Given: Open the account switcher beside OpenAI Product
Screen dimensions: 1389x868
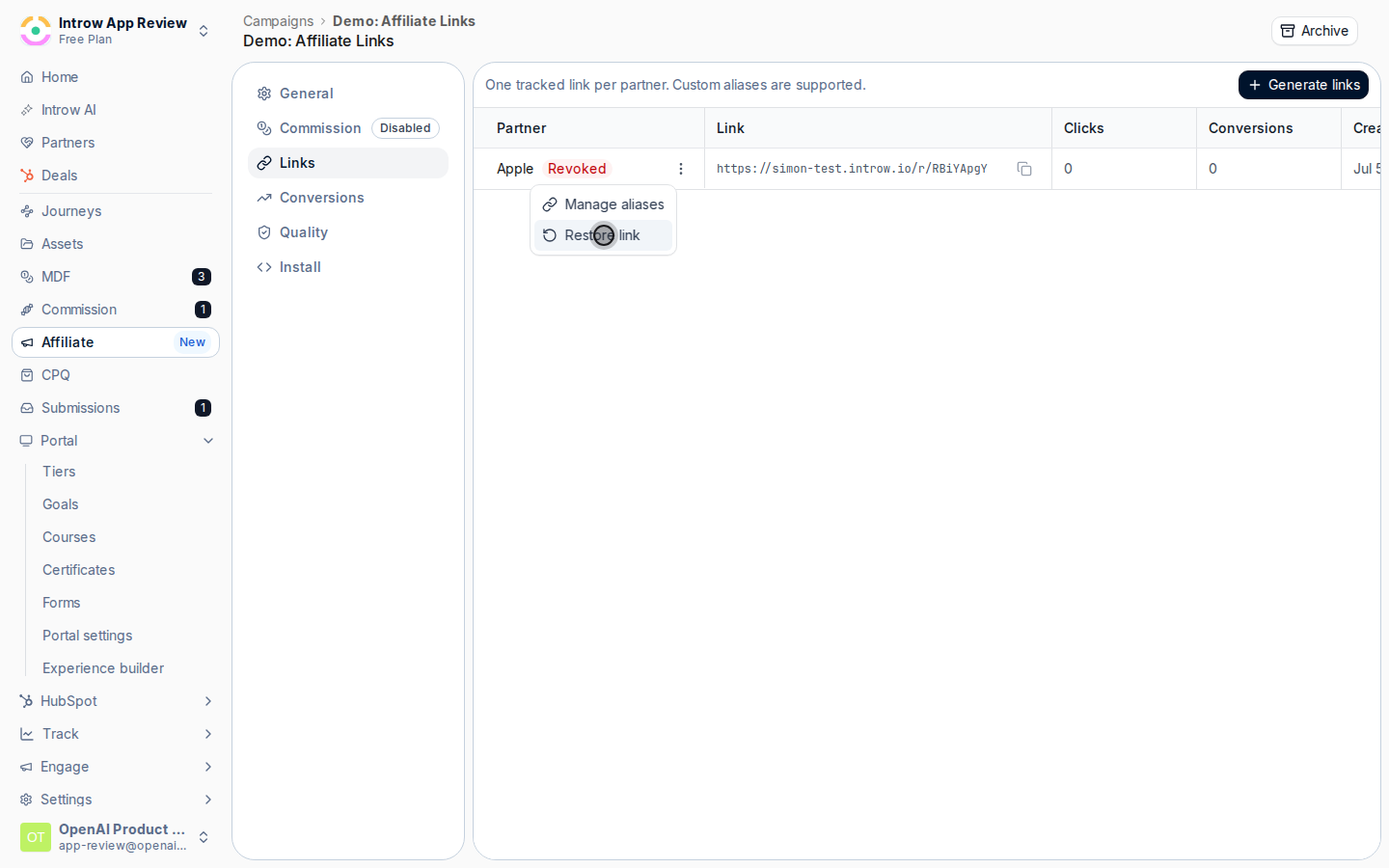Looking at the screenshot, I should 204,837.
